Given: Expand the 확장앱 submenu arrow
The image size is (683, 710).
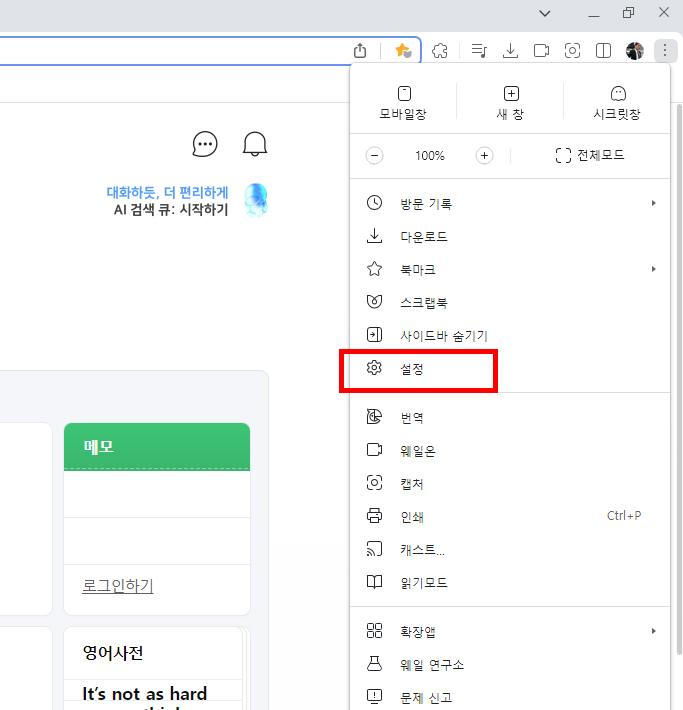Looking at the screenshot, I should click(654, 631).
